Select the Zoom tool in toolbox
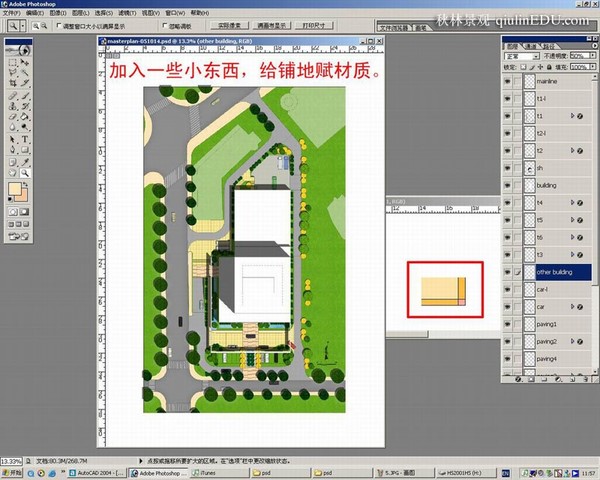The image size is (600, 480). (24, 173)
